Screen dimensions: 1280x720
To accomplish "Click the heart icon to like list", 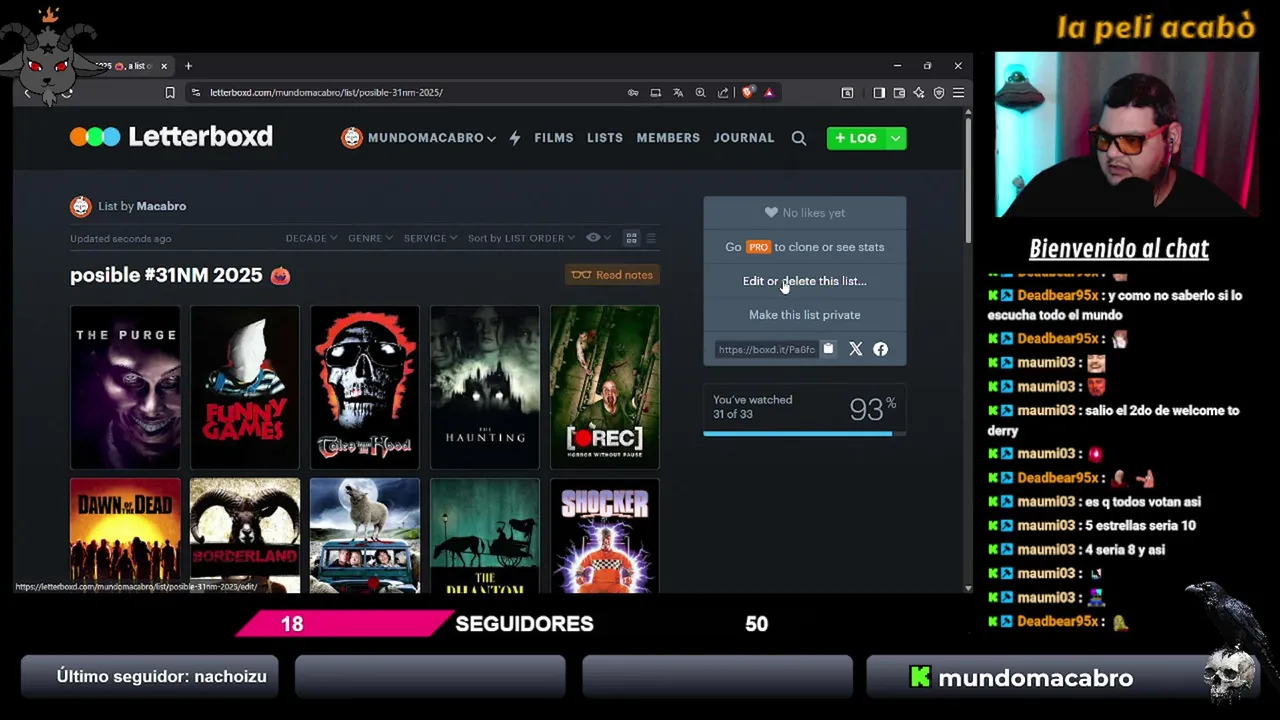I will (x=771, y=213).
